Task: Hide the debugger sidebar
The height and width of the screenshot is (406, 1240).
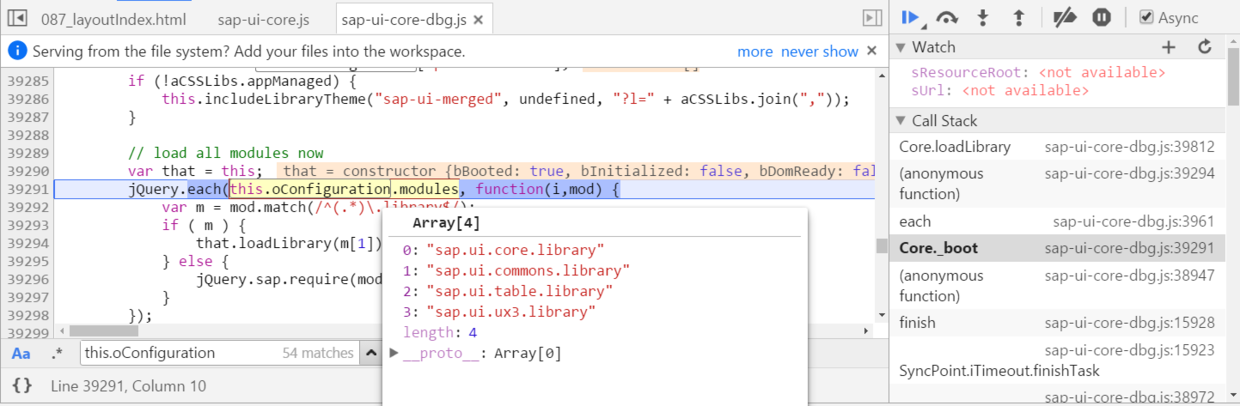Action: tap(872, 18)
